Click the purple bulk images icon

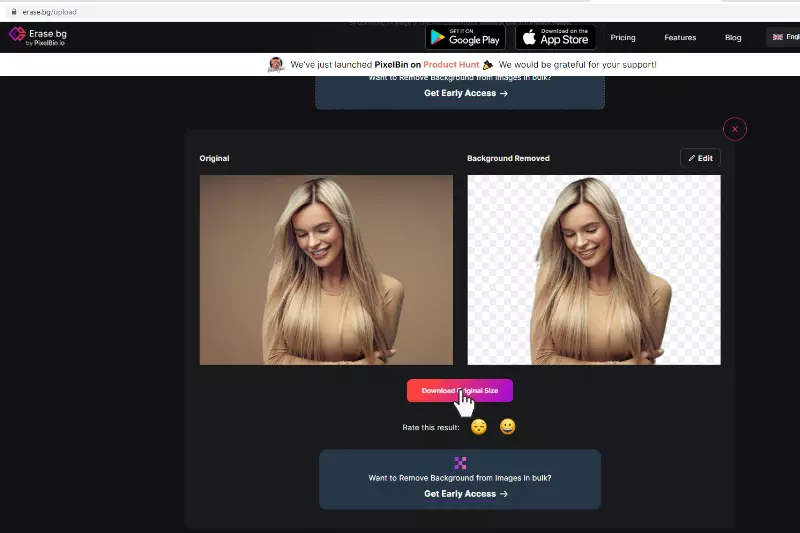click(460, 463)
